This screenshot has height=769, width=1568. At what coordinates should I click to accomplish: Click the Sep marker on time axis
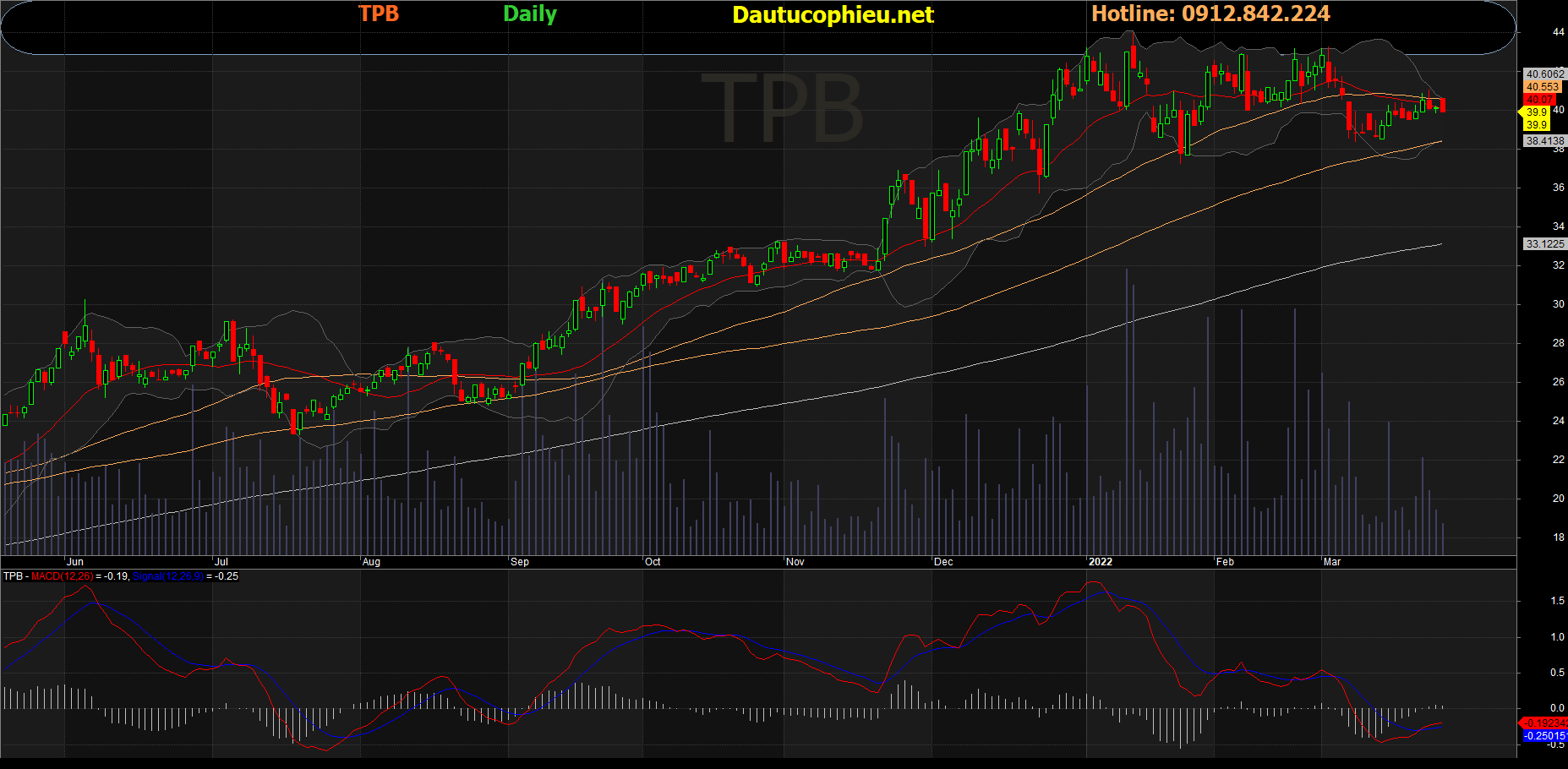(x=520, y=562)
